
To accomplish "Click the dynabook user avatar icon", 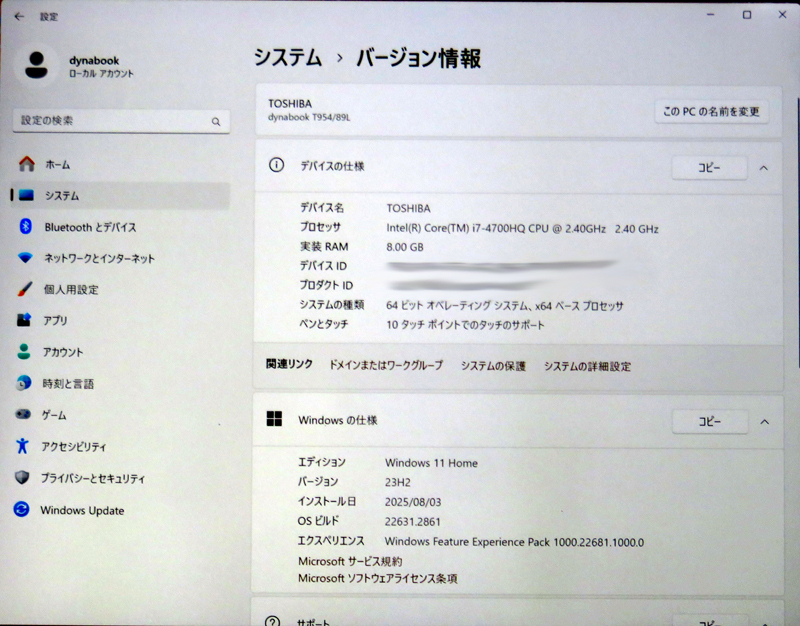I will 36,66.
